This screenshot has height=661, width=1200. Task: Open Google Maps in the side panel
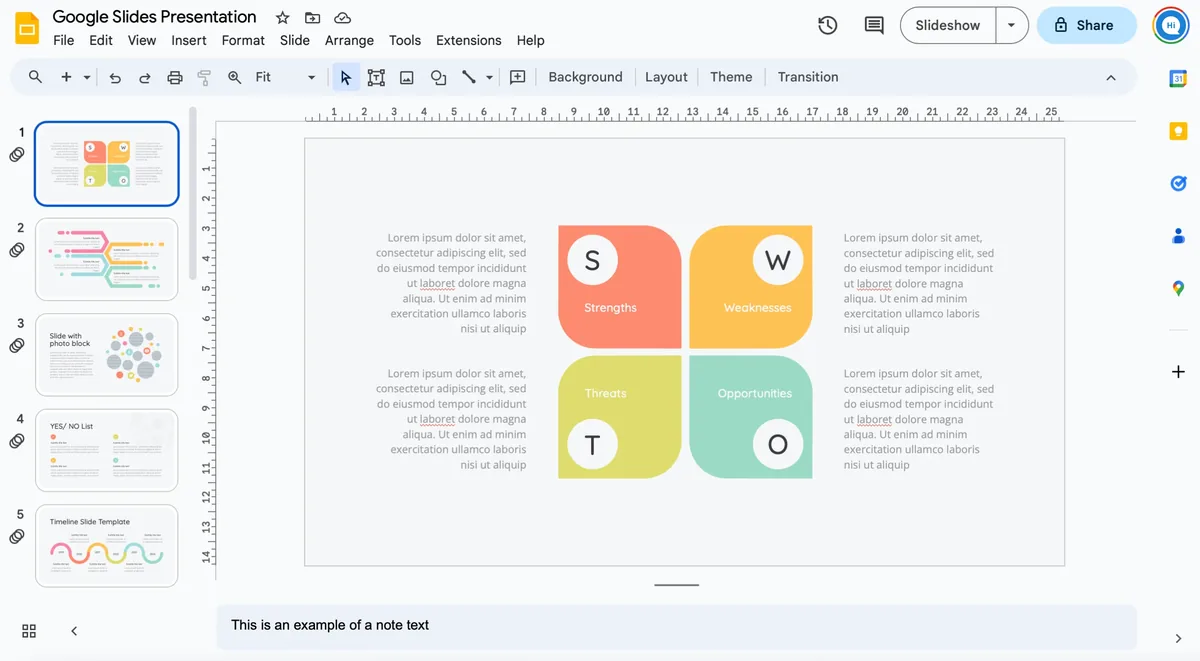[x=1178, y=288]
